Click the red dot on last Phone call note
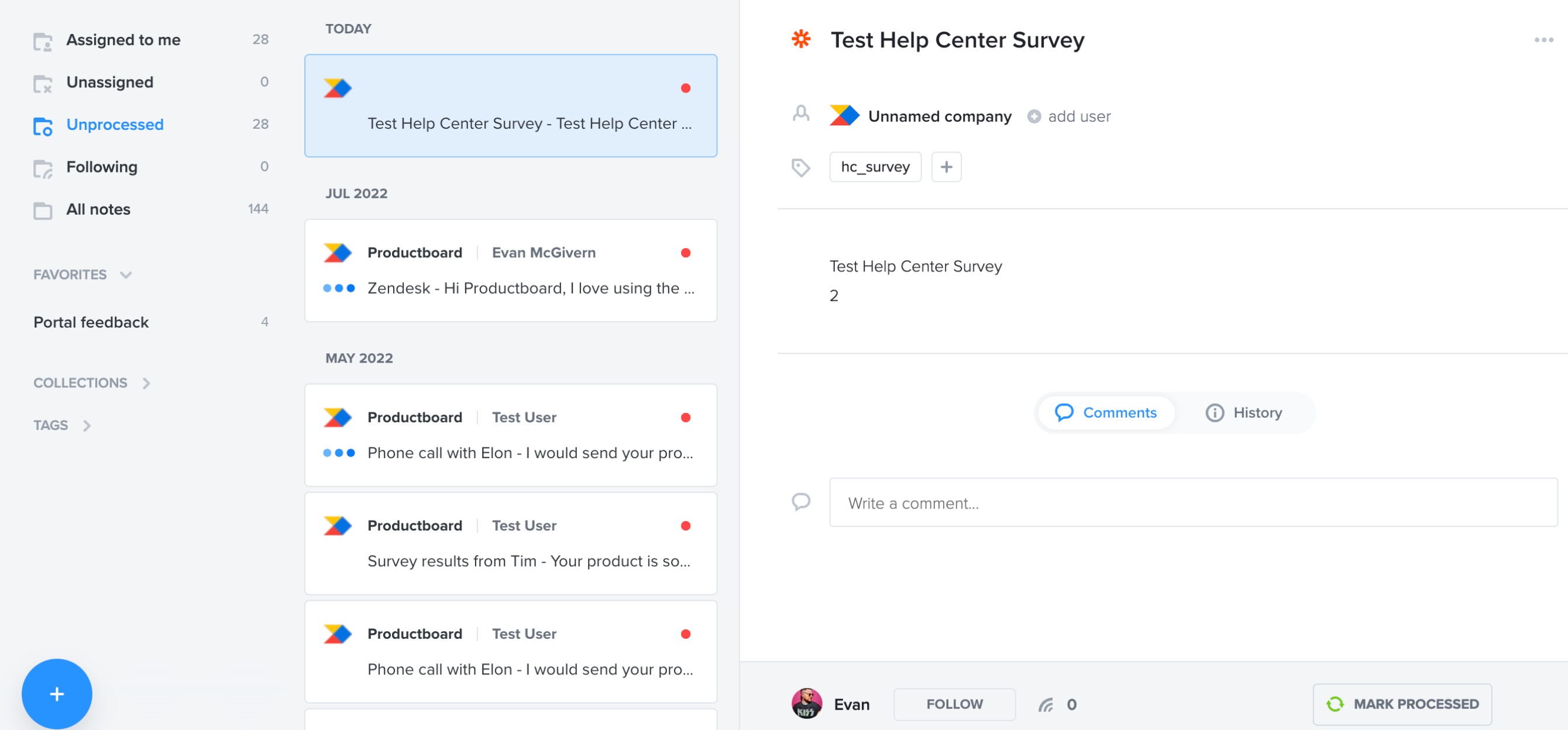This screenshot has width=1568, height=730. pos(685,635)
